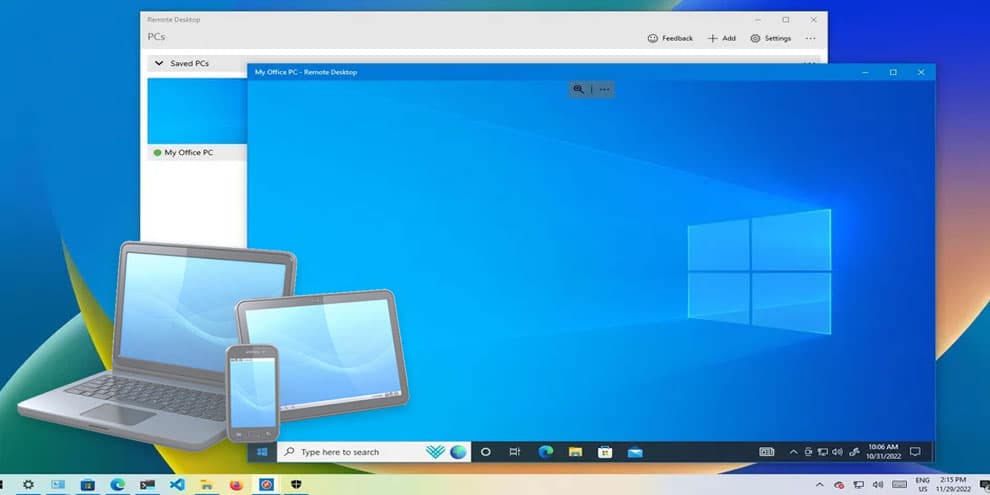Click the zoom magnifier in the remote session bar
Viewport: 990px width, 495px height.
578,90
